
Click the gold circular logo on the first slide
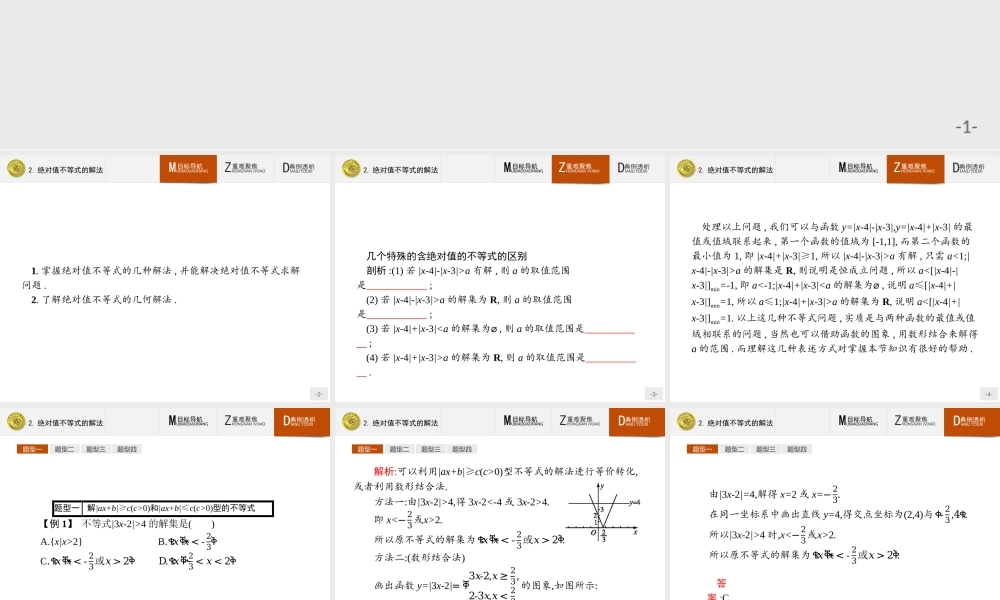click(x=16, y=169)
